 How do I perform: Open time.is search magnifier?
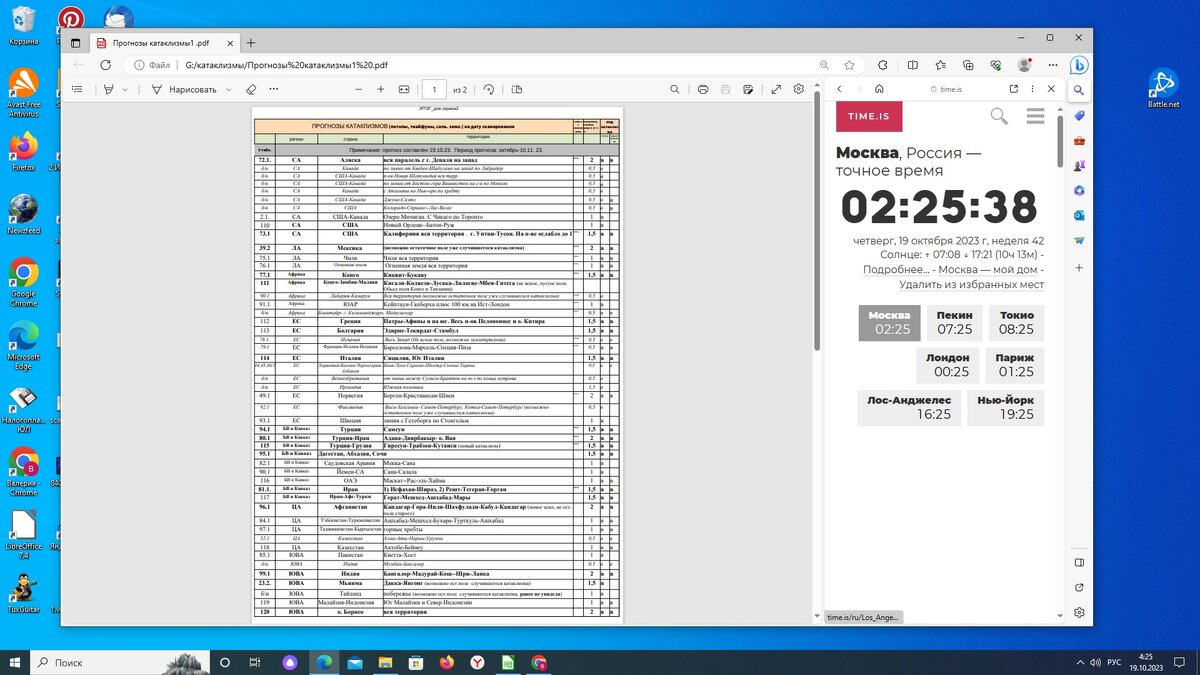coord(999,117)
